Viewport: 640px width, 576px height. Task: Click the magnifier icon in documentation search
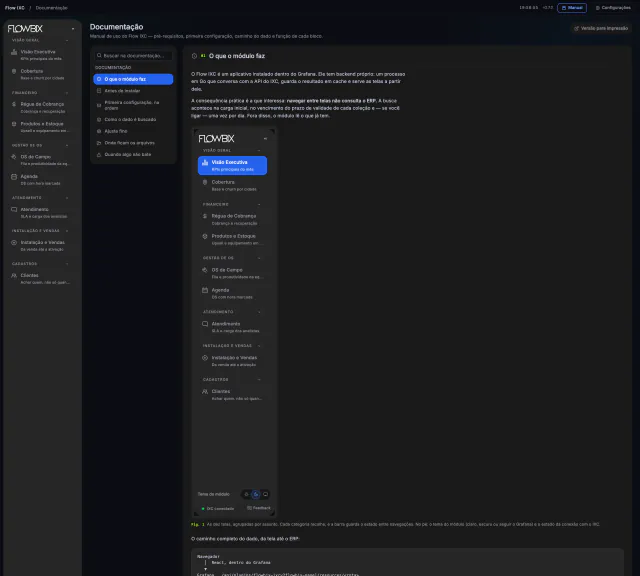coord(99,56)
